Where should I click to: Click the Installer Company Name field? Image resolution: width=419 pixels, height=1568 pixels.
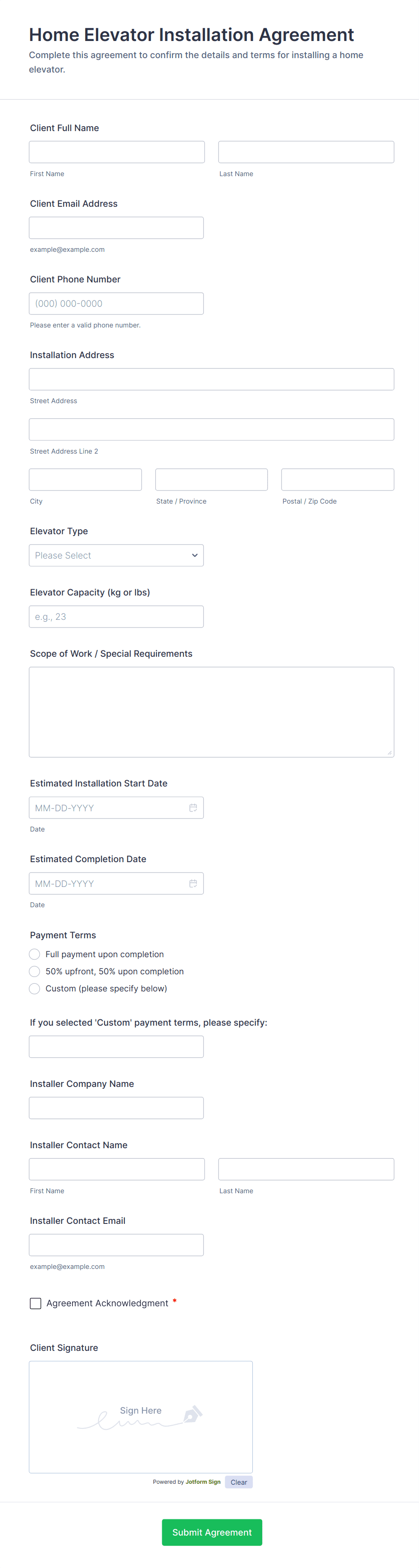pyautogui.click(x=116, y=1107)
